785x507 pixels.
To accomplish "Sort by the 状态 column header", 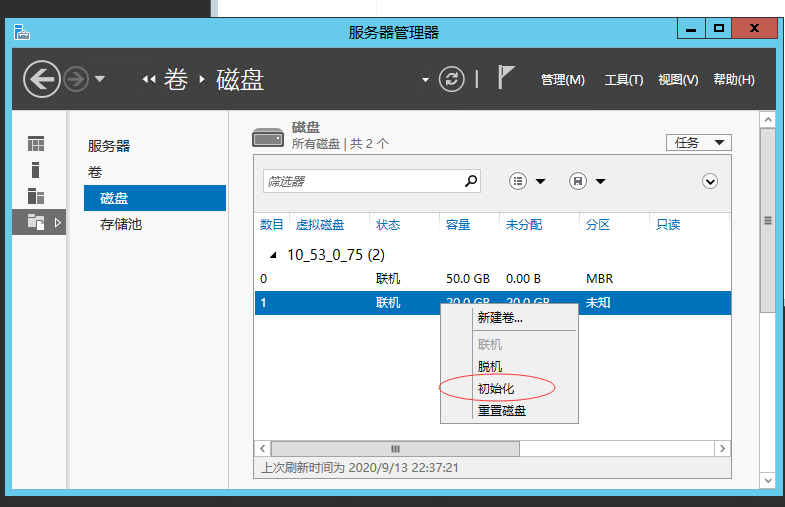I will (387, 225).
